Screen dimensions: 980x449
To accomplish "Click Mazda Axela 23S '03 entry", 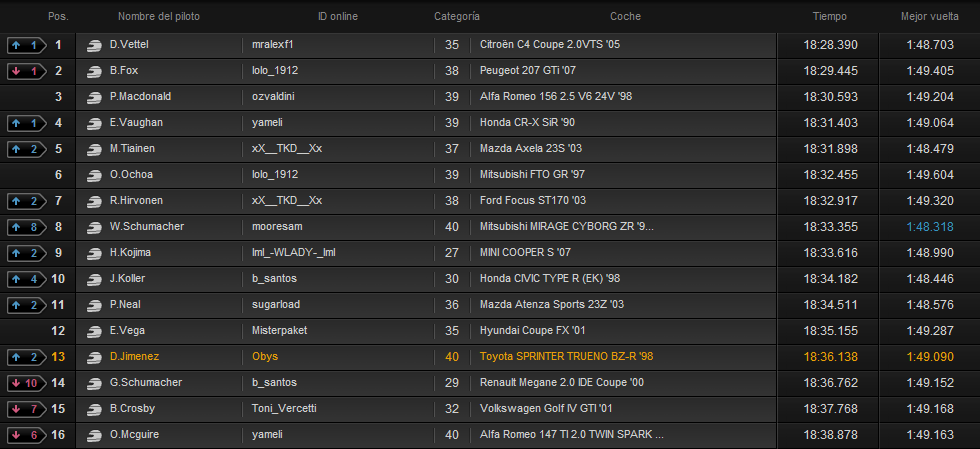I will [x=531, y=149].
